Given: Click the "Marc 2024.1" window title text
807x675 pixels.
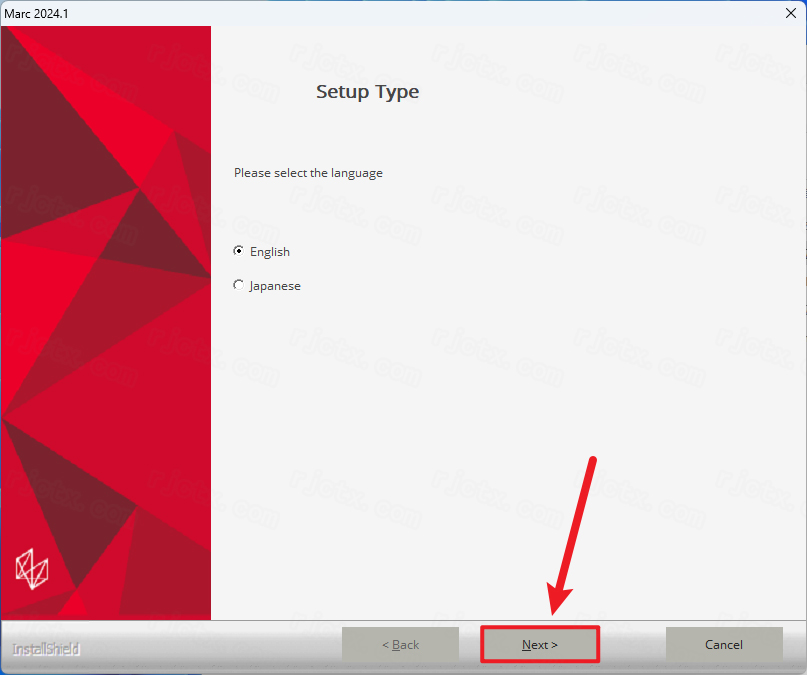Looking at the screenshot, I should pyautogui.click(x=37, y=14).
